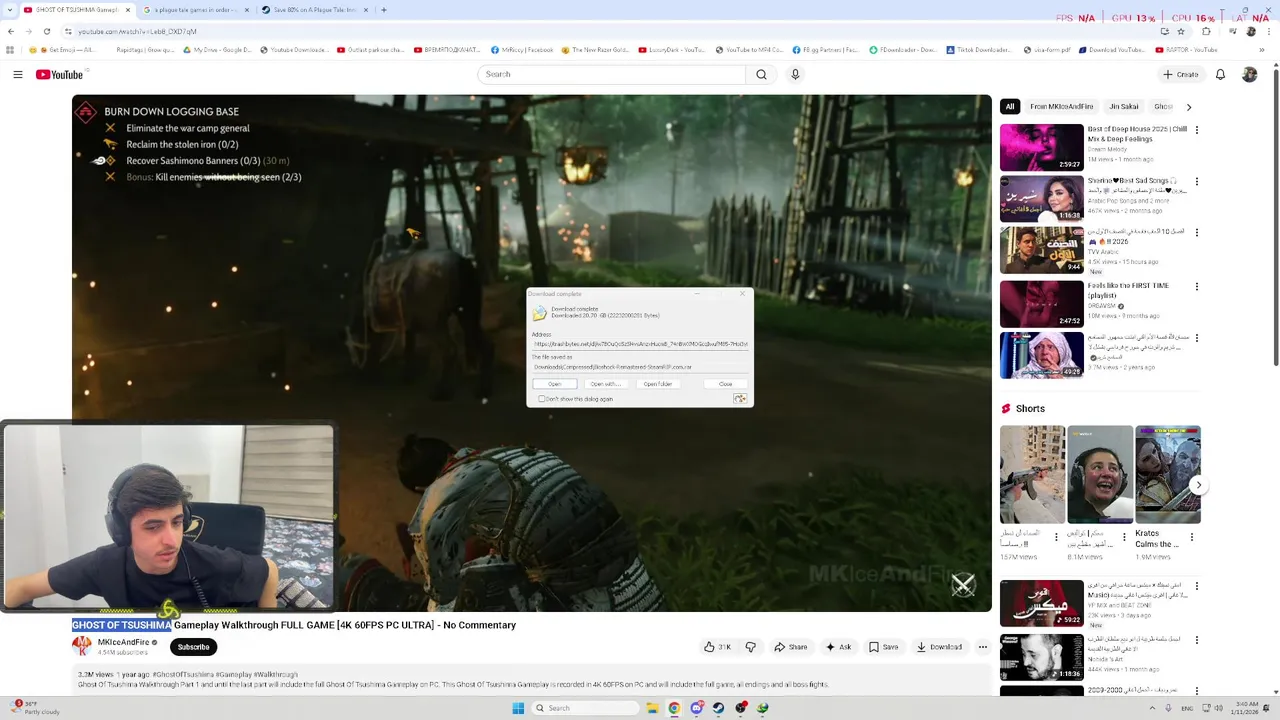This screenshot has height=720, width=1280.
Task: Open options menu for the 59:22 video
Action: point(1196,586)
